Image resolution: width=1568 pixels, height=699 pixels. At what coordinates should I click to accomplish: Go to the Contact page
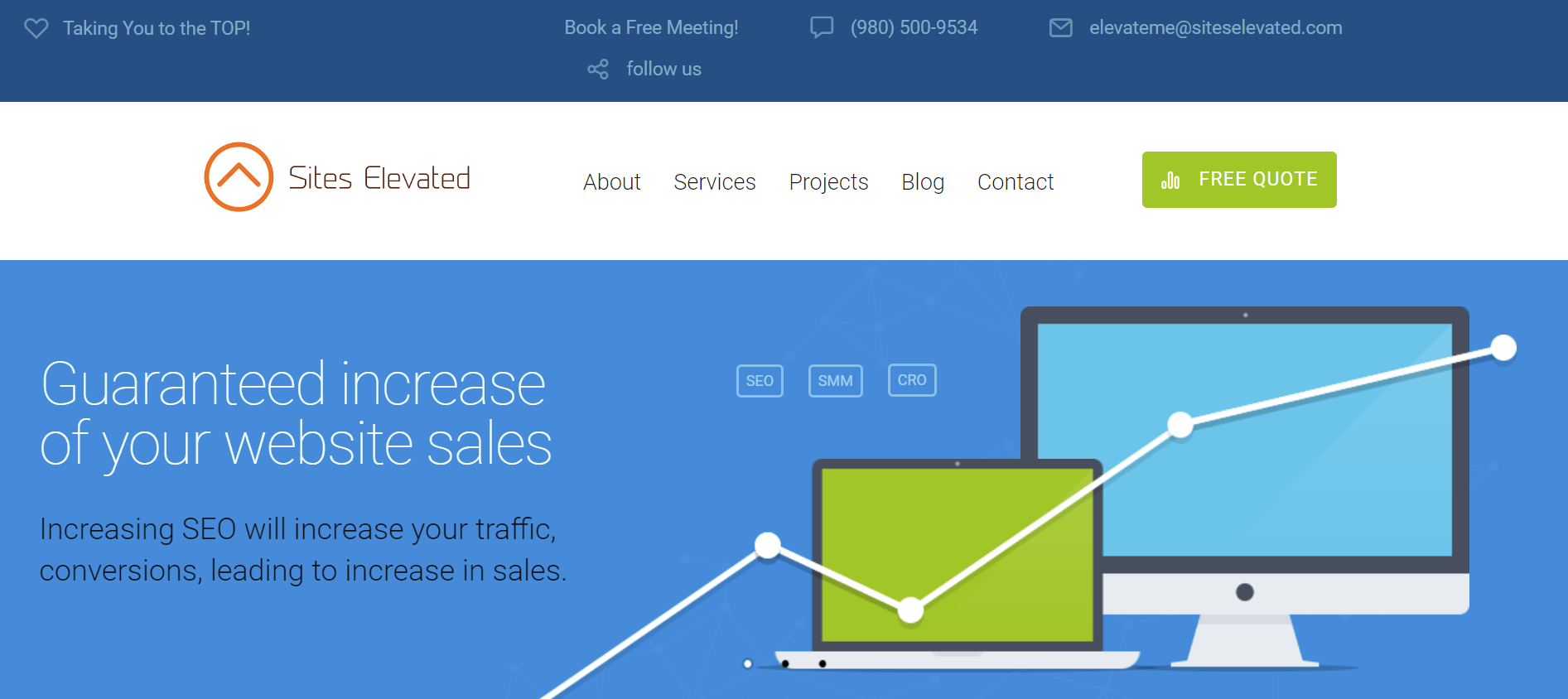pos(1016,181)
